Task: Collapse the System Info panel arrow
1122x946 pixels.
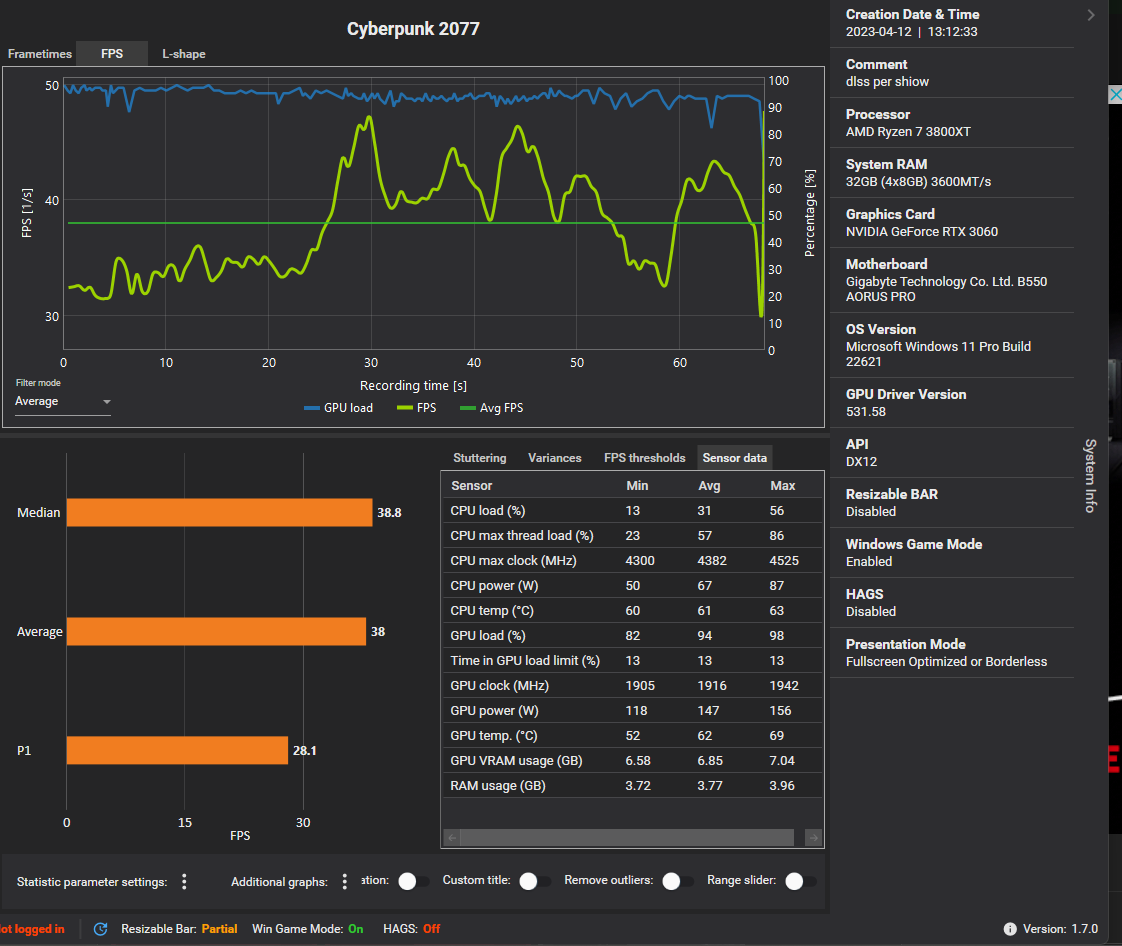Action: click(1091, 15)
